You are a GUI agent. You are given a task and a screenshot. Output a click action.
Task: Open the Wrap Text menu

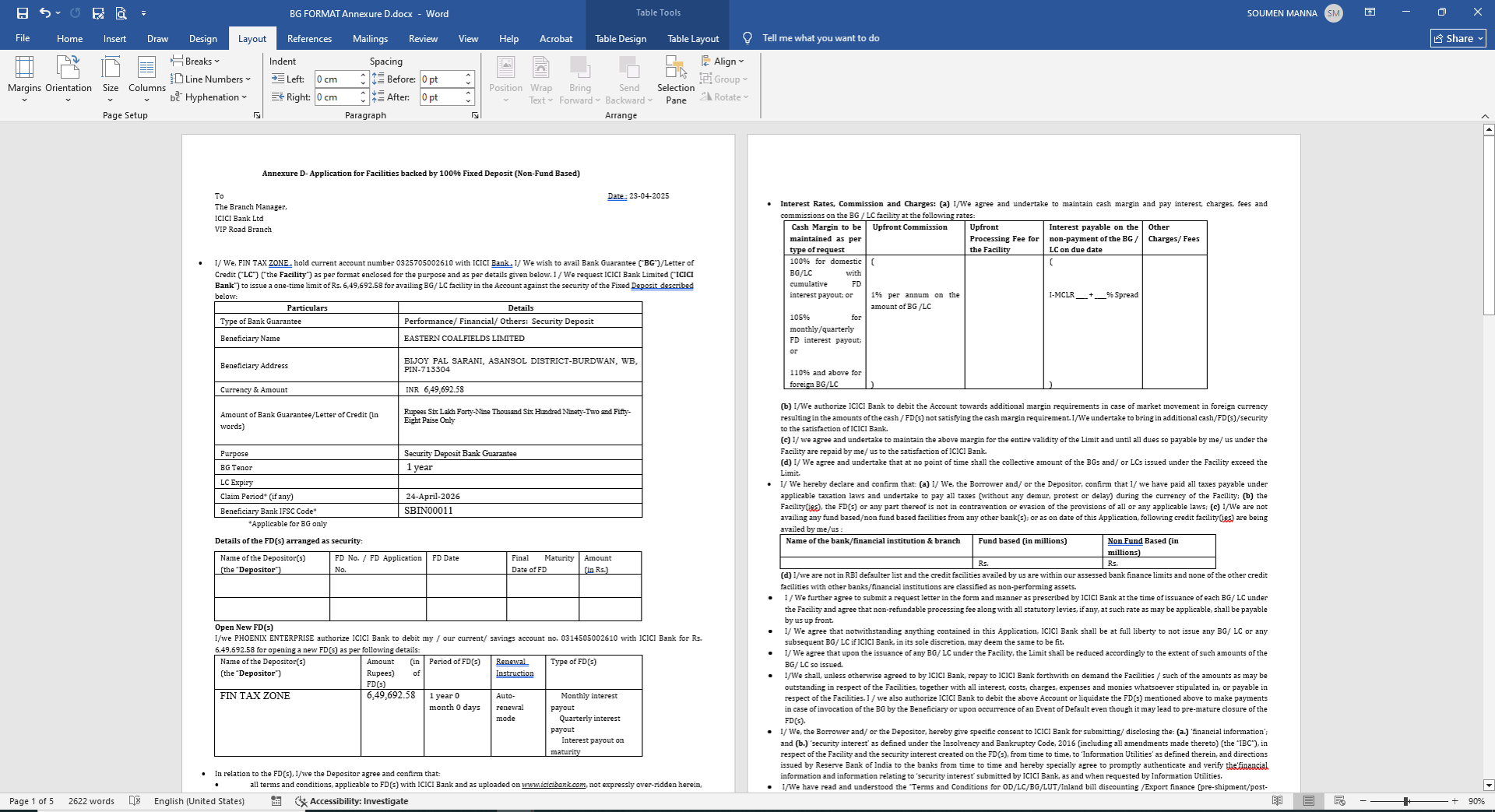point(541,79)
